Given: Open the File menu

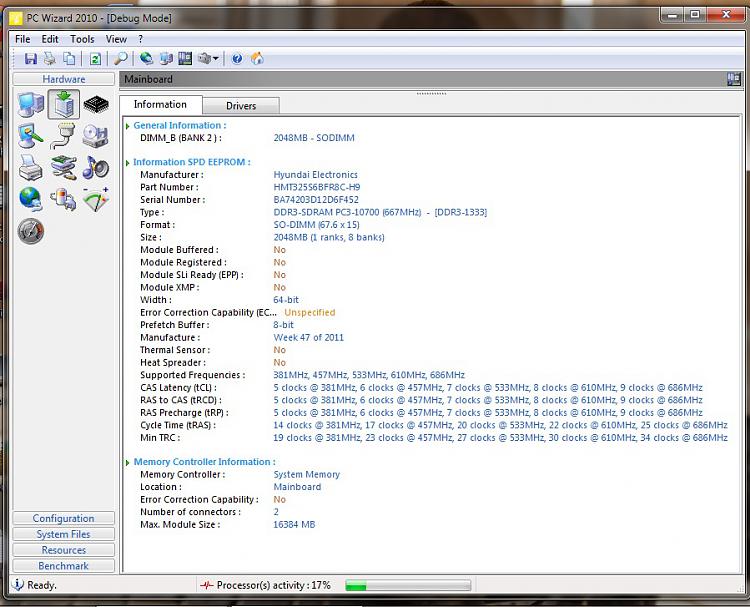Looking at the screenshot, I should coord(23,39).
